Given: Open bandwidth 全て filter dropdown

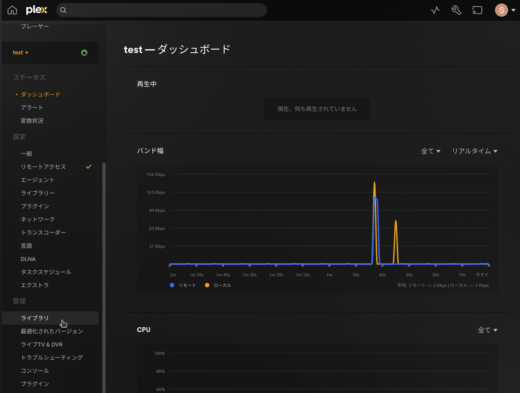Looking at the screenshot, I should 430,151.
